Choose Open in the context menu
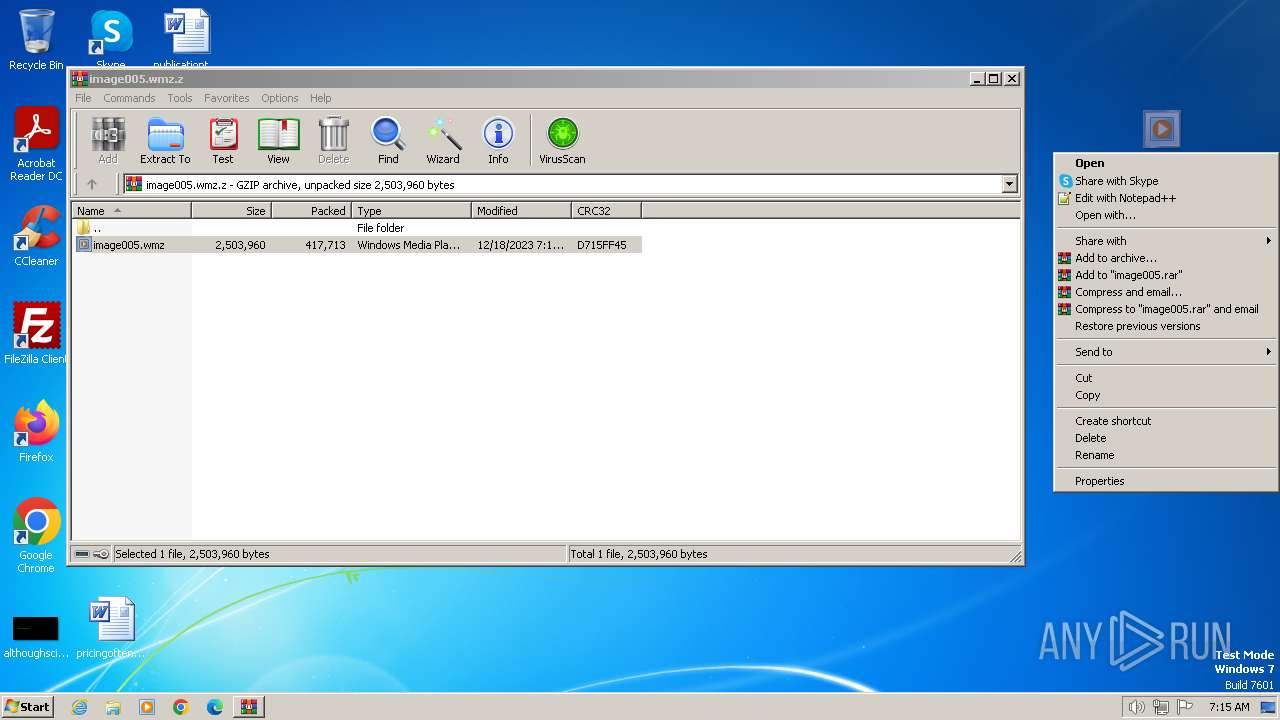The width and height of the screenshot is (1280, 720). [1165, 163]
